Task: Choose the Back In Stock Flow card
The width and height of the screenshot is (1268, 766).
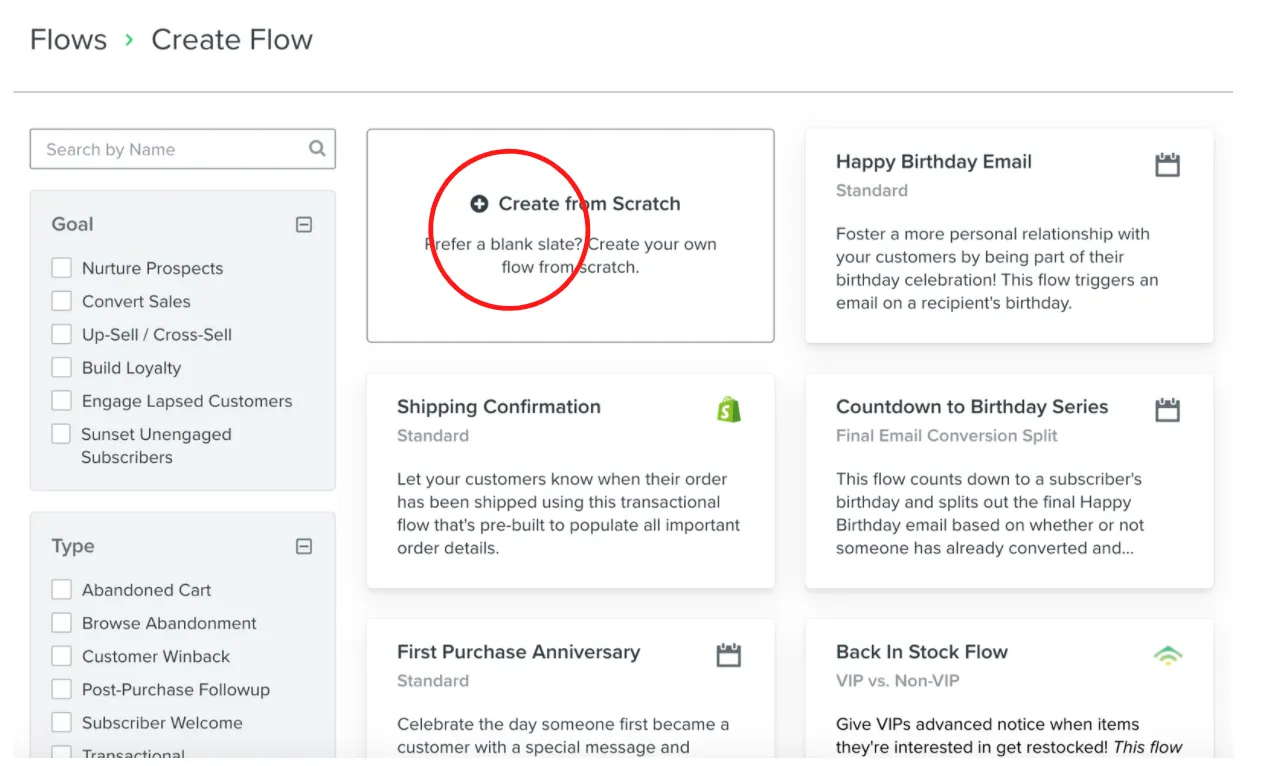Action: pos(921,652)
